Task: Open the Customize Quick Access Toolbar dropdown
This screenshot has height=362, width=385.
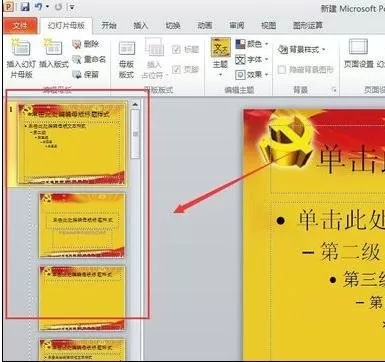Action: 72,7
